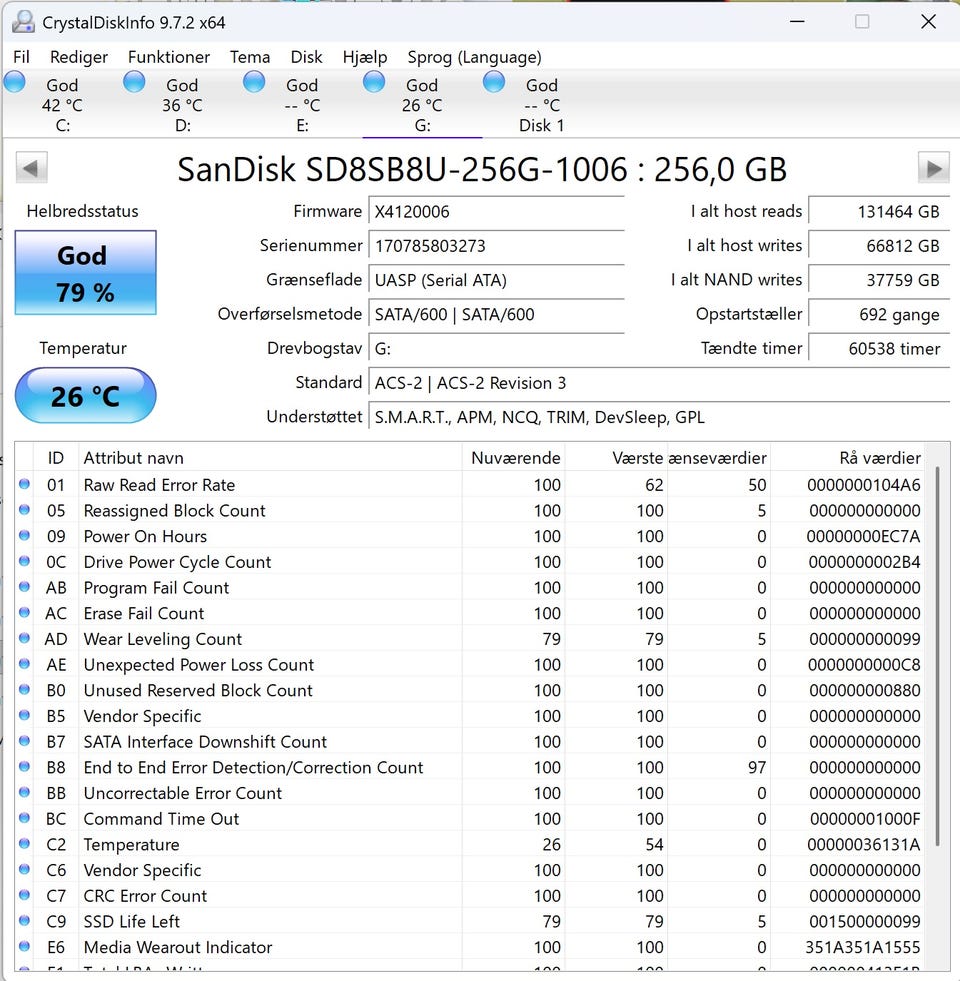Image resolution: width=960 pixels, height=981 pixels.
Task: Click status dot of Unused Reserved Block Count
Action: pyautogui.click(x=24, y=689)
